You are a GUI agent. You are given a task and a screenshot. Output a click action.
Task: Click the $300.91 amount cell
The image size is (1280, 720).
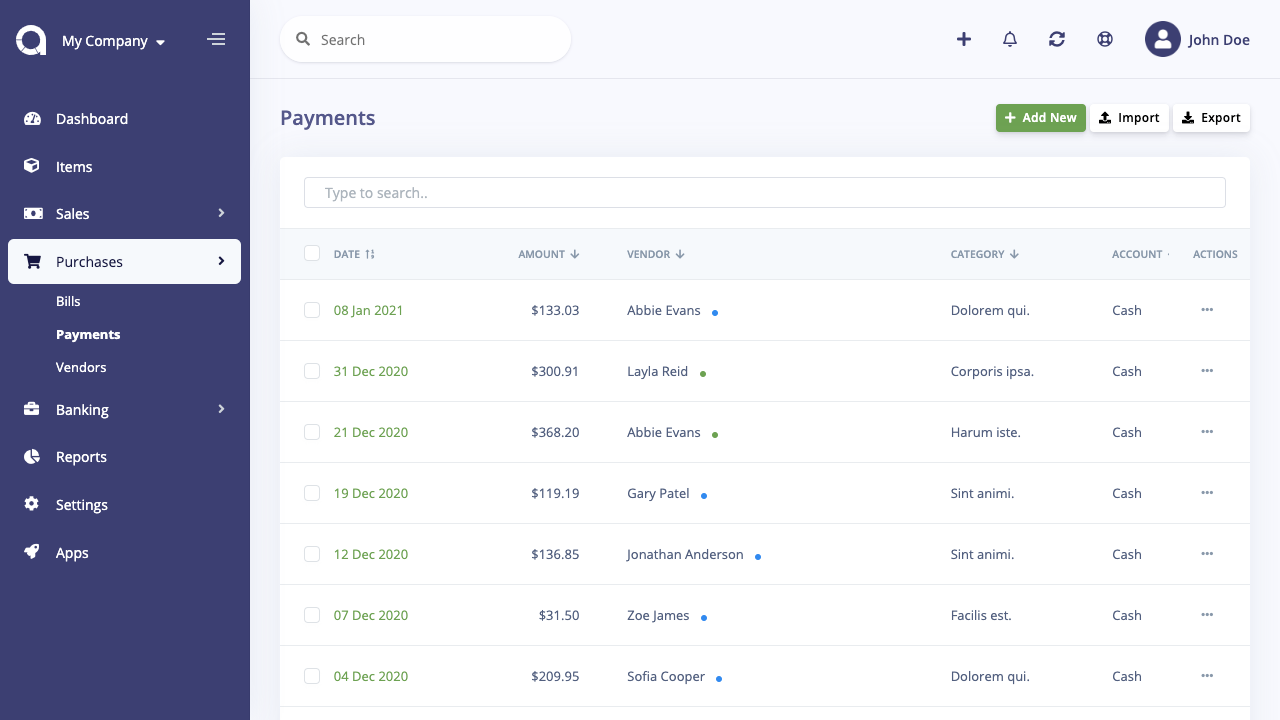555,371
